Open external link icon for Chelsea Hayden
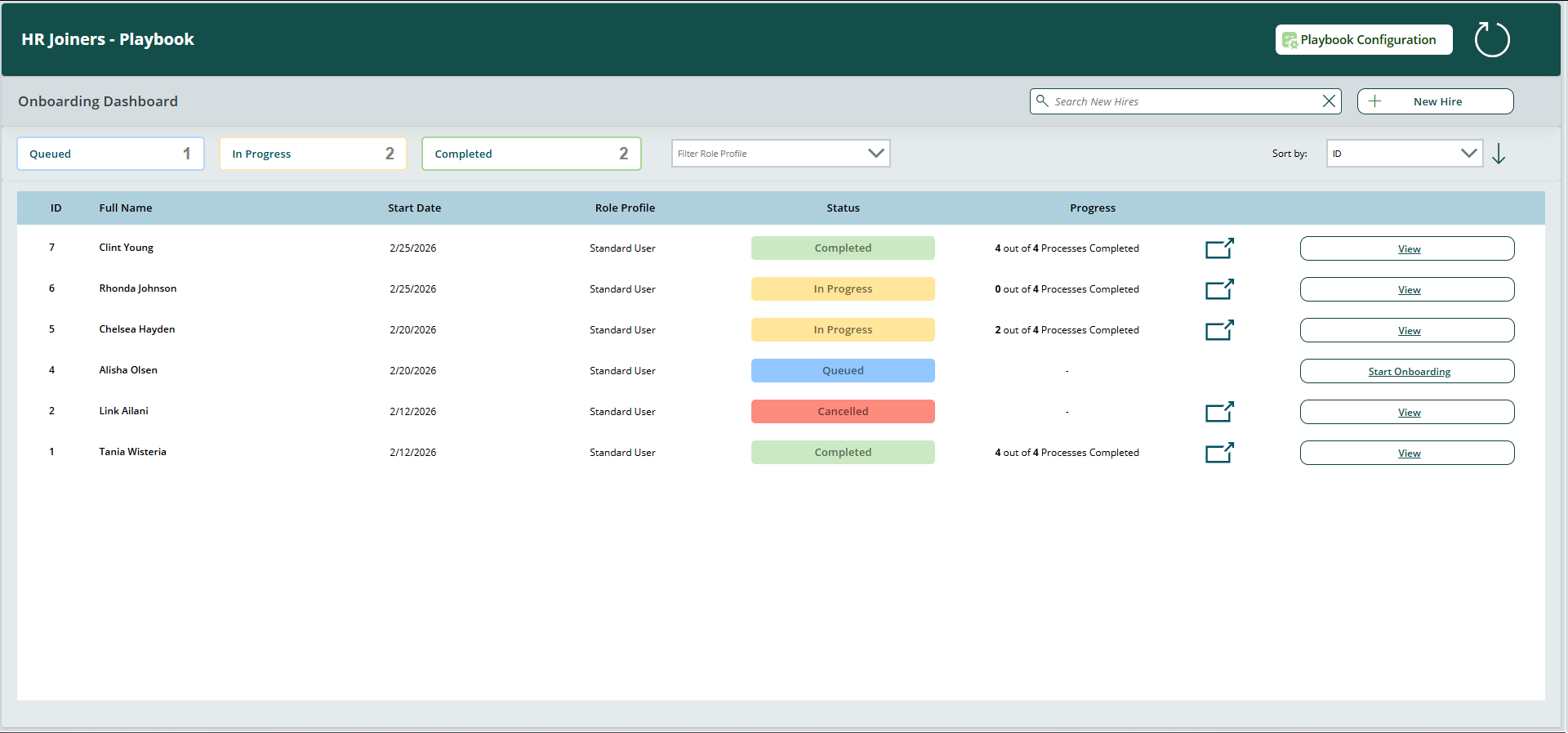Image resolution: width=1568 pixels, height=733 pixels. (1219, 330)
